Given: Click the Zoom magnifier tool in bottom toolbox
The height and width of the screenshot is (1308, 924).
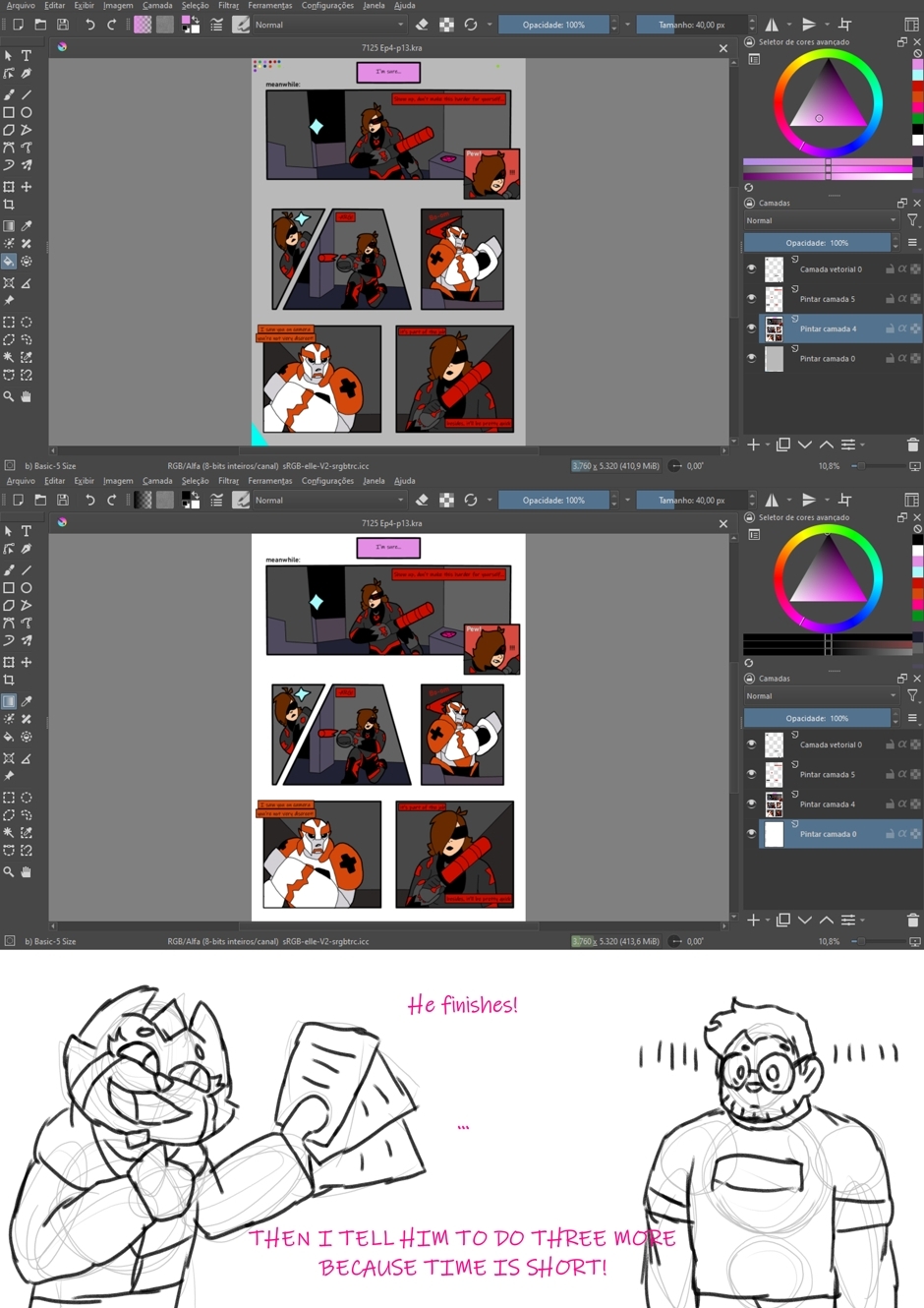Looking at the screenshot, I should click(x=9, y=871).
